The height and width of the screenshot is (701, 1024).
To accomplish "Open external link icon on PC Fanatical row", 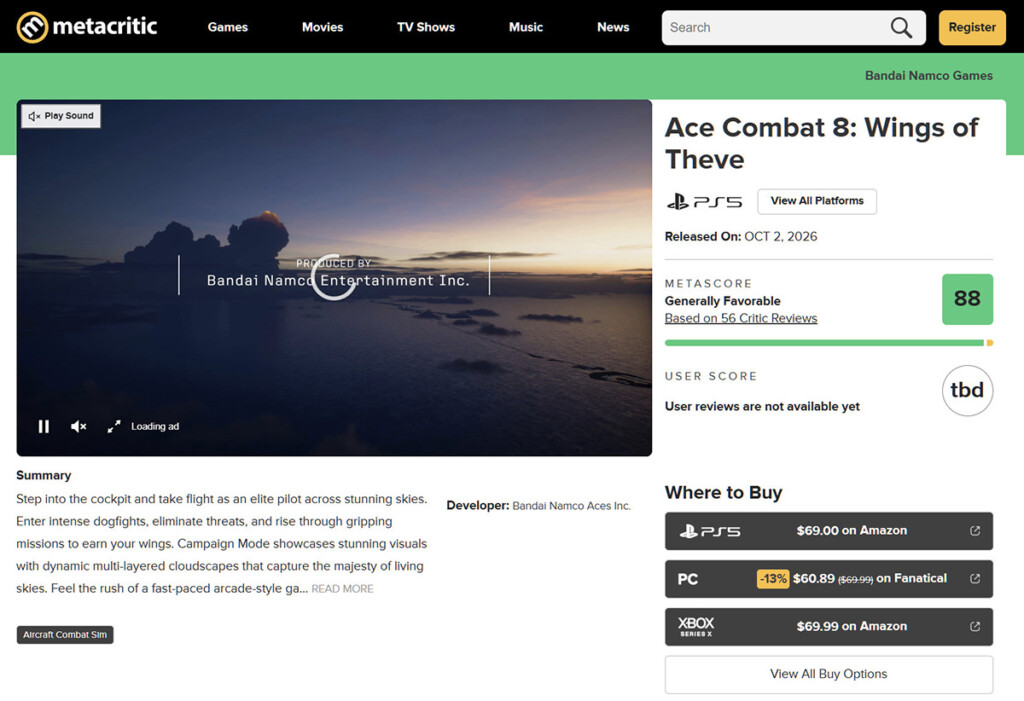I will [975, 578].
